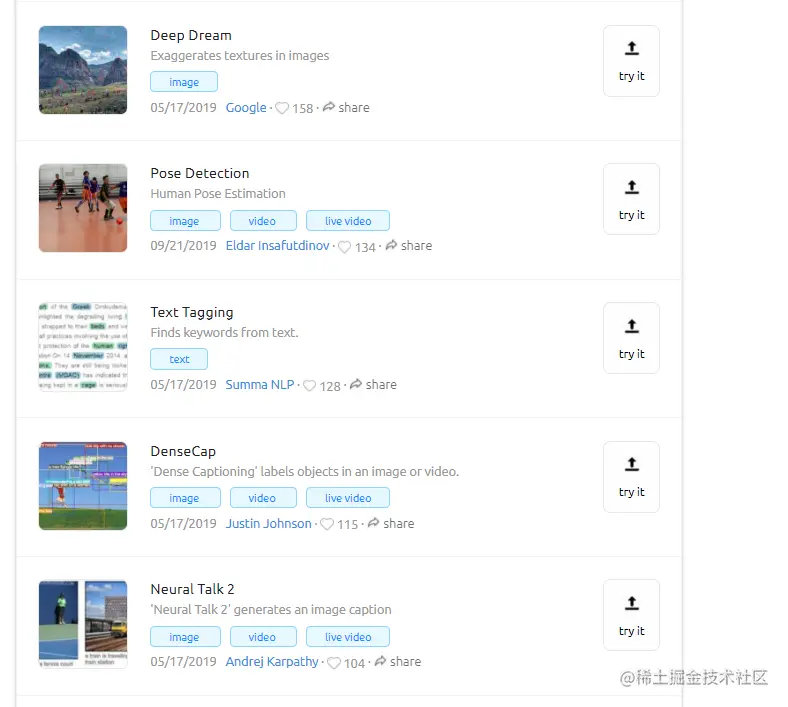
Task: Click the upload arrow icon for Text Tagging
Action: point(631,326)
